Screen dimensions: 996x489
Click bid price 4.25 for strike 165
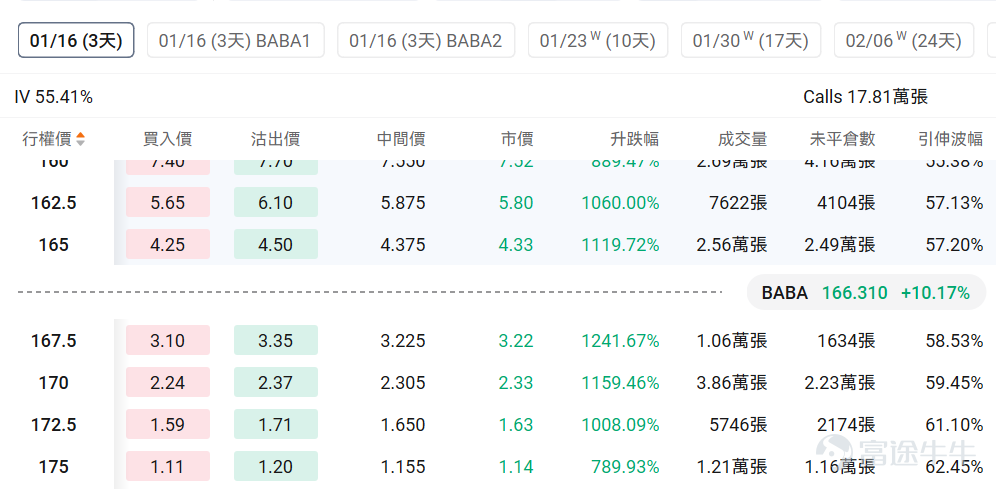[x=168, y=244]
